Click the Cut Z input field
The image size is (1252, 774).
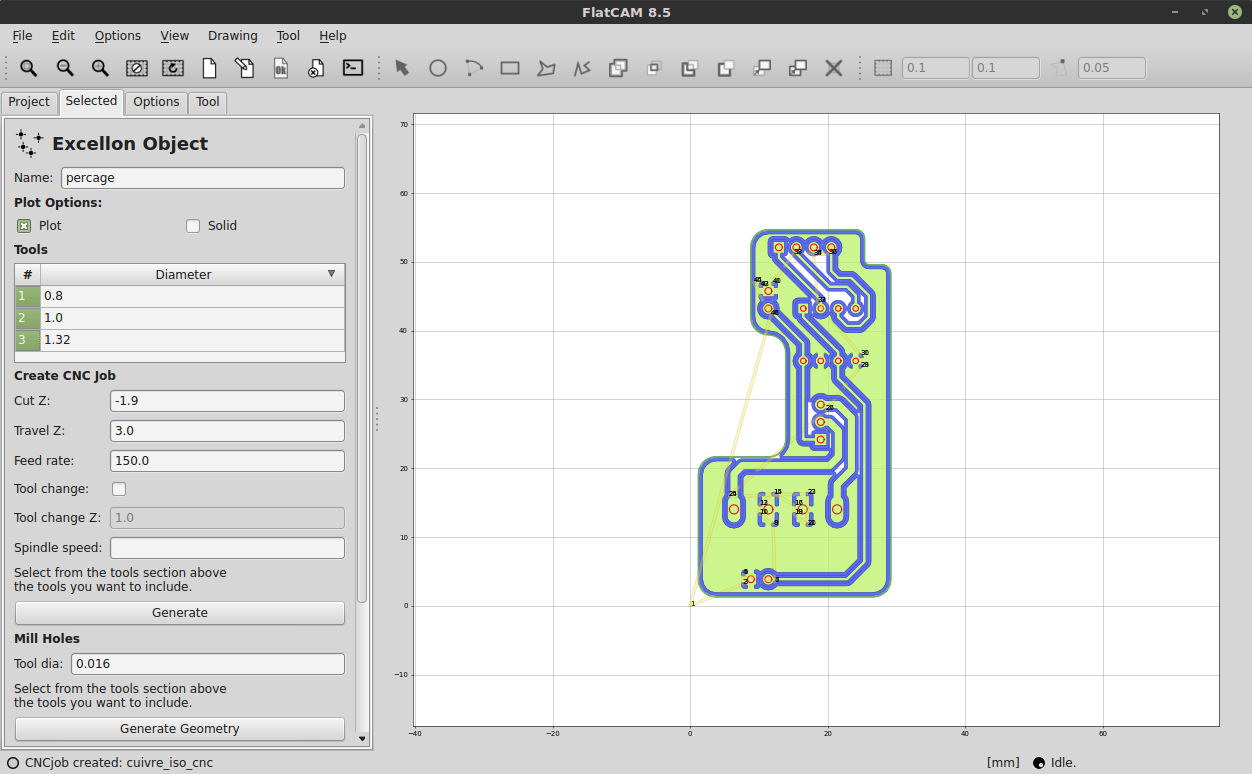click(227, 401)
